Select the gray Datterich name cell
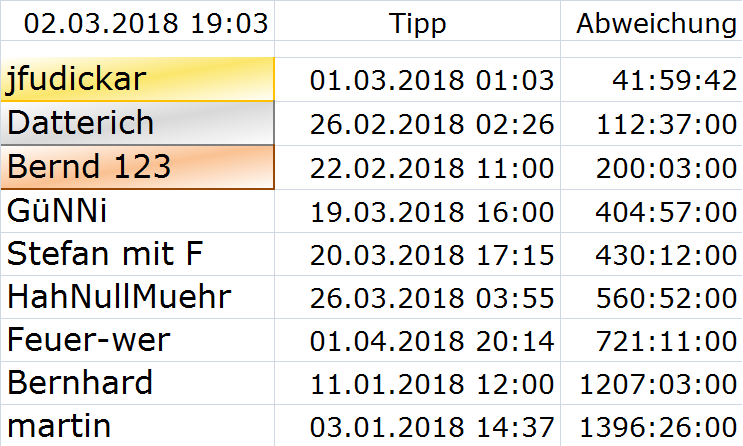 pos(137,123)
